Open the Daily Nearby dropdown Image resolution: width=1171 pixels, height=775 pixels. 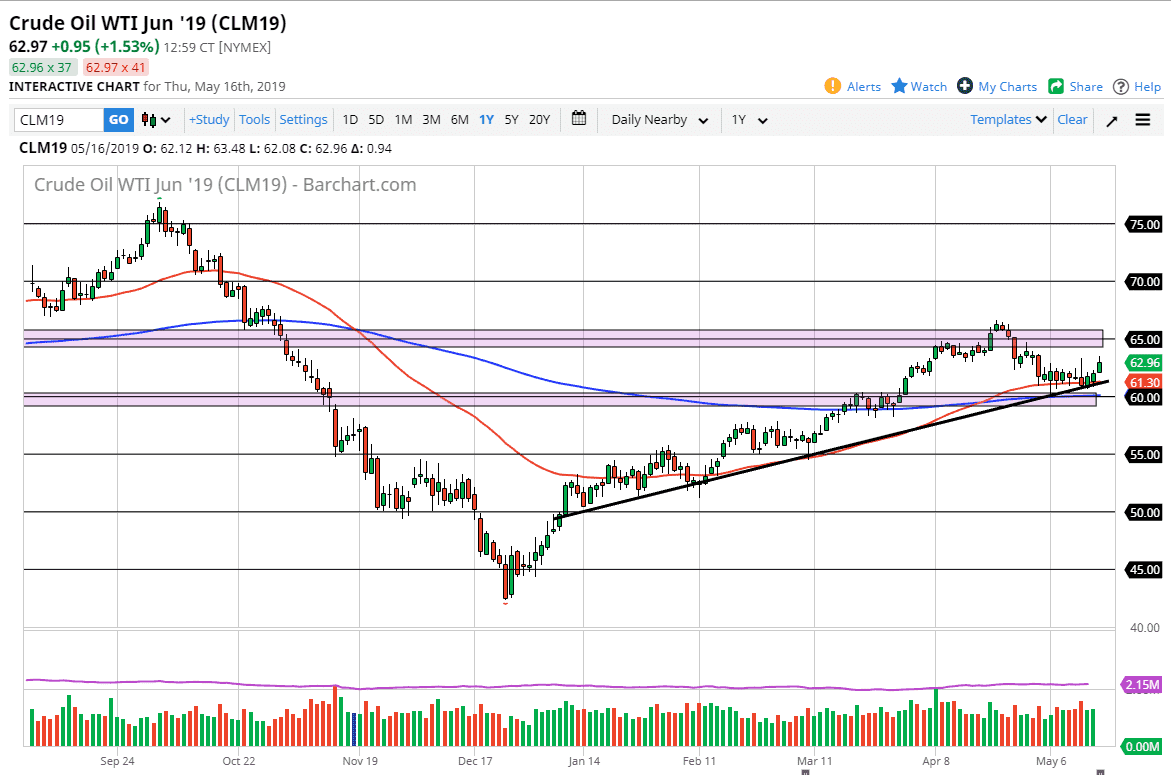658,119
